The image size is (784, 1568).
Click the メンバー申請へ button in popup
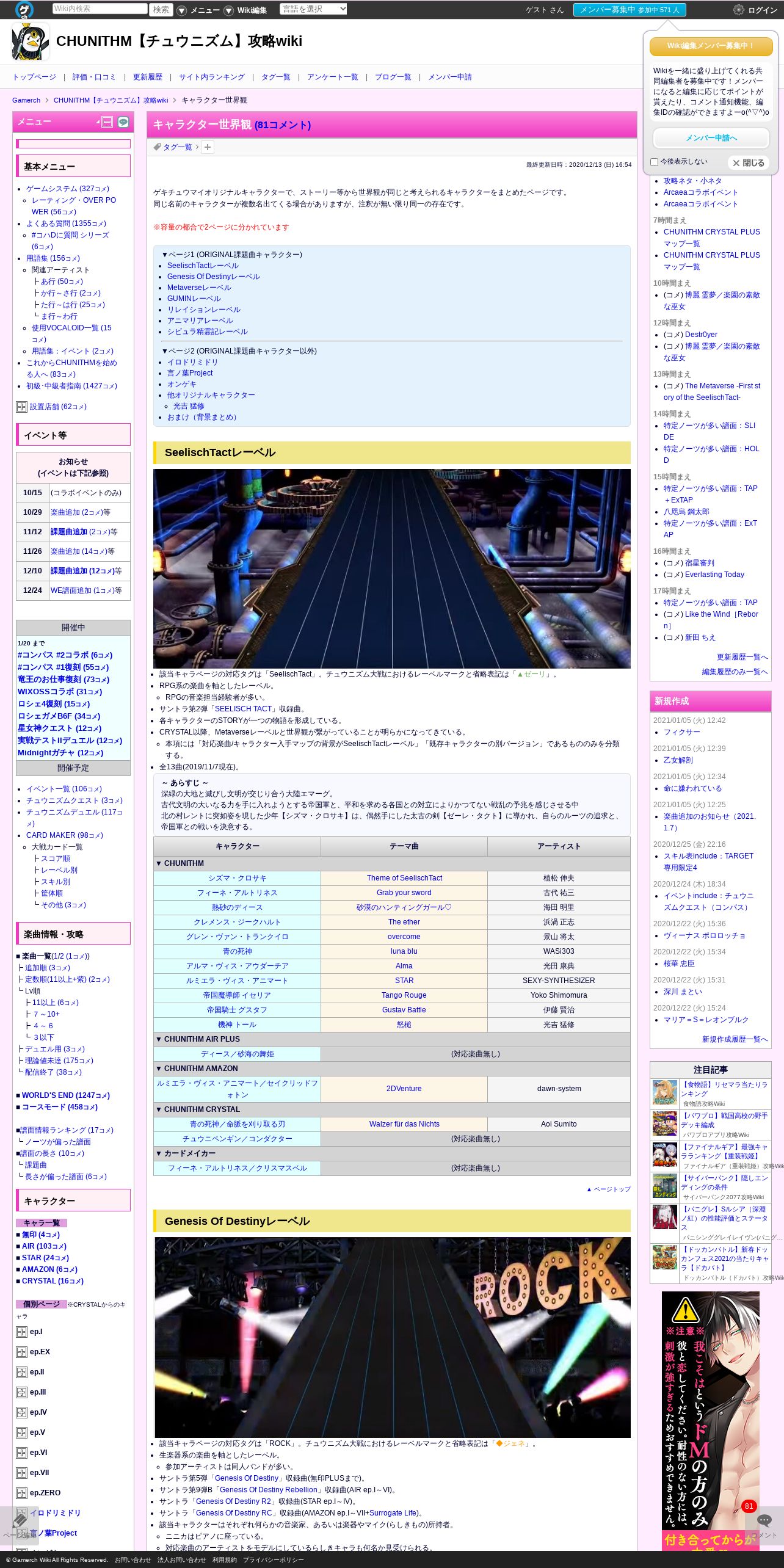point(711,138)
